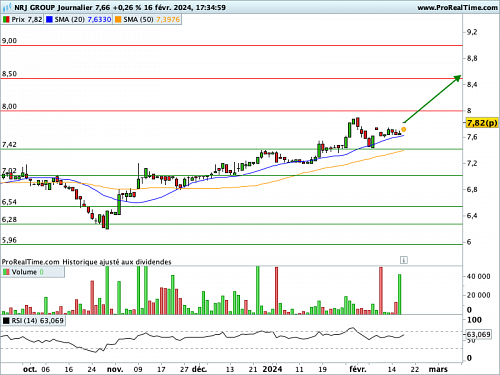Open the www.ProRealTime.com link
The width and height of the screenshot is (500, 375).
tap(457, 7)
